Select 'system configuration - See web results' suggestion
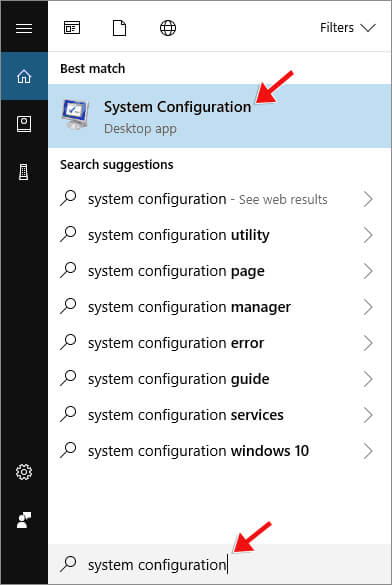This screenshot has width=392, height=585. tap(220, 199)
